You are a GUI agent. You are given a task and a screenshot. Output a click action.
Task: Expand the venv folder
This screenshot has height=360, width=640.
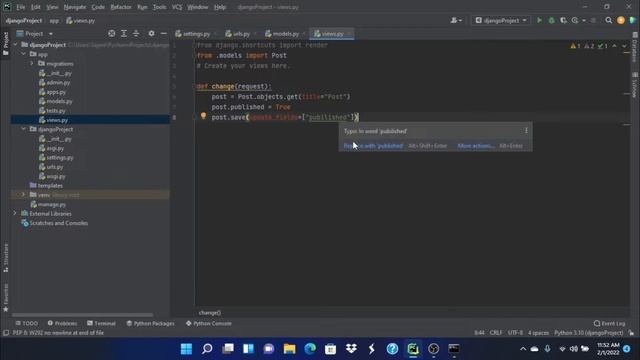pos(23,195)
